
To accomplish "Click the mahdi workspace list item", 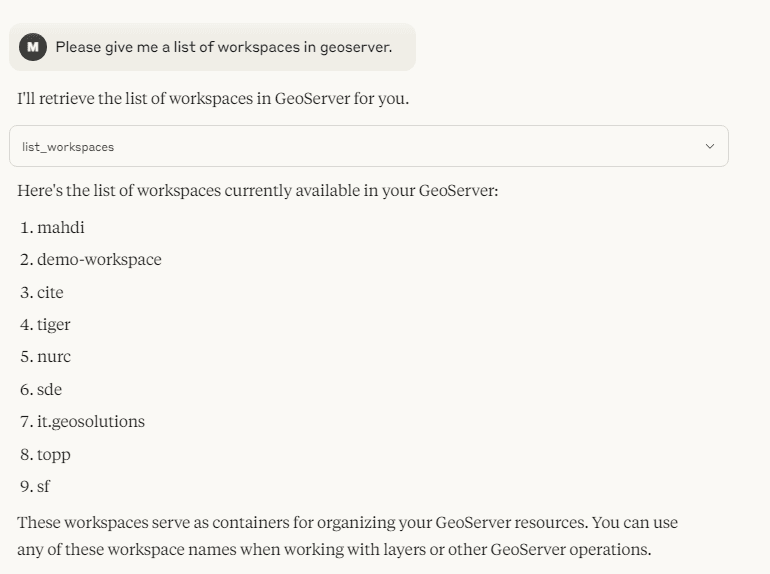I will [60, 227].
